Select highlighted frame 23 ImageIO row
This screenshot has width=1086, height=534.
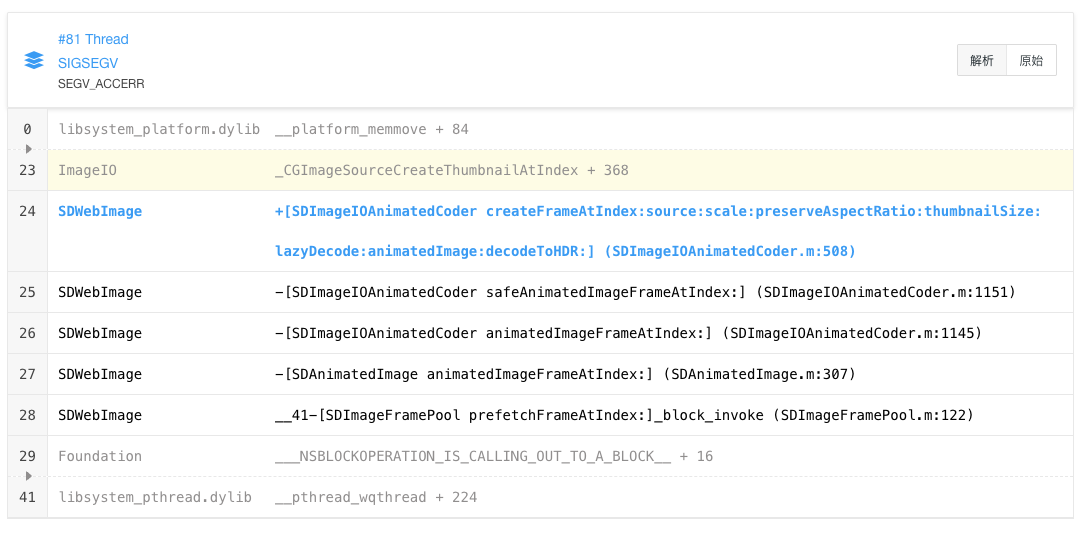[x=451, y=170]
